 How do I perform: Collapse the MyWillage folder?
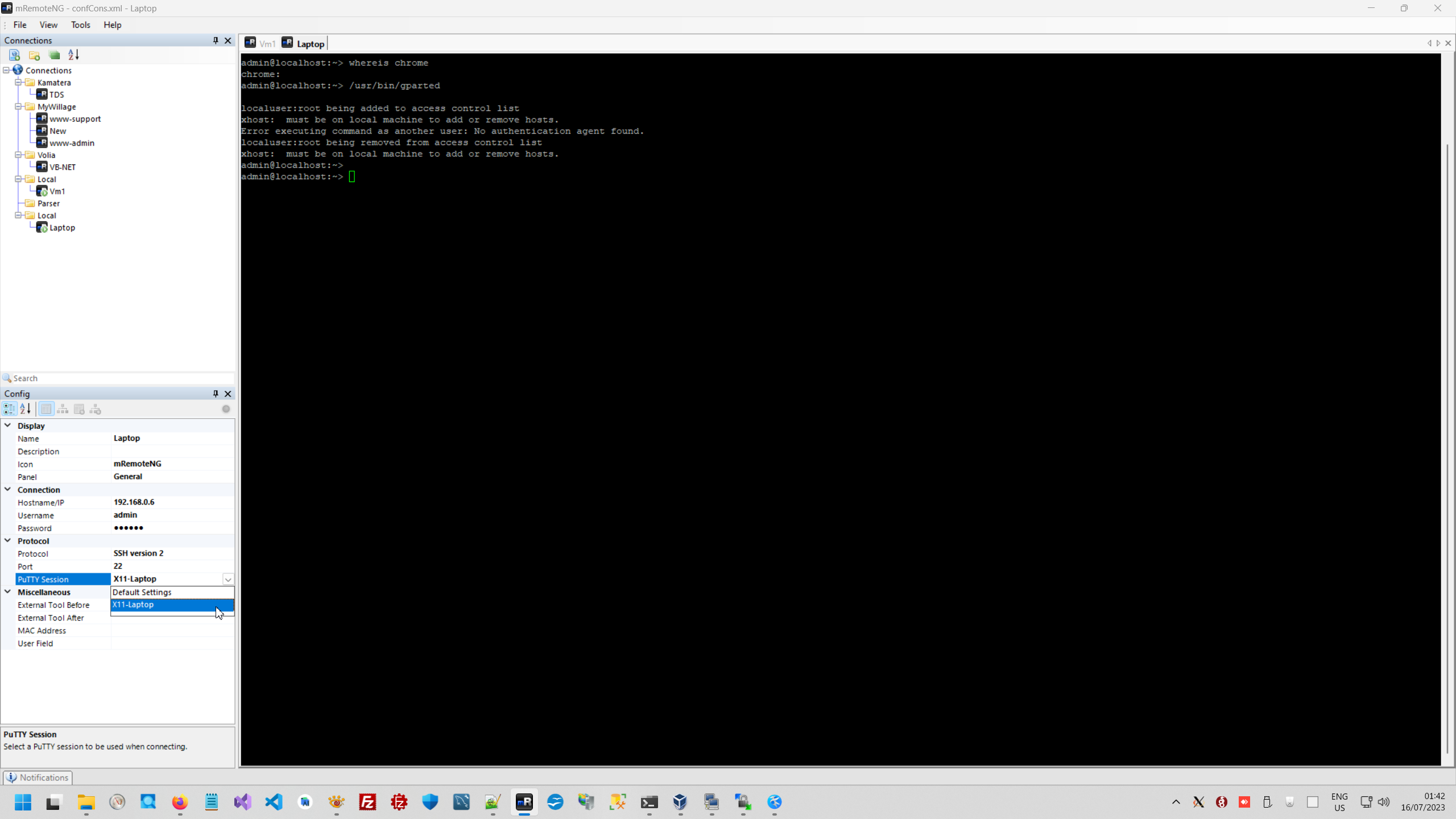(x=19, y=106)
